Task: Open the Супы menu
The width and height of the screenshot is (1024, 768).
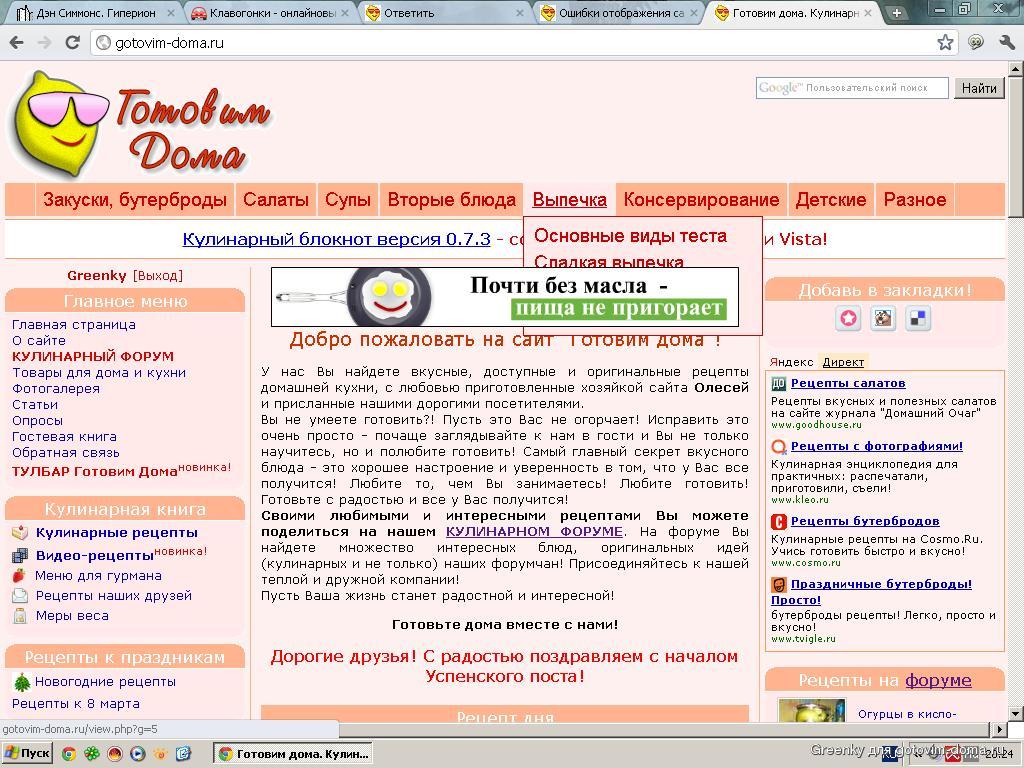Action: (x=347, y=200)
